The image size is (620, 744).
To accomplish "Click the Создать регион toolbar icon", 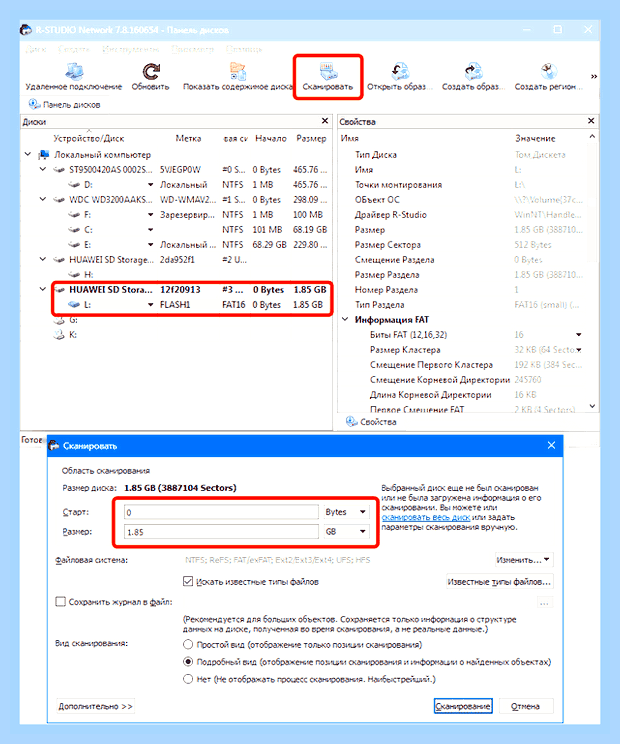I will [x=549, y=72].
